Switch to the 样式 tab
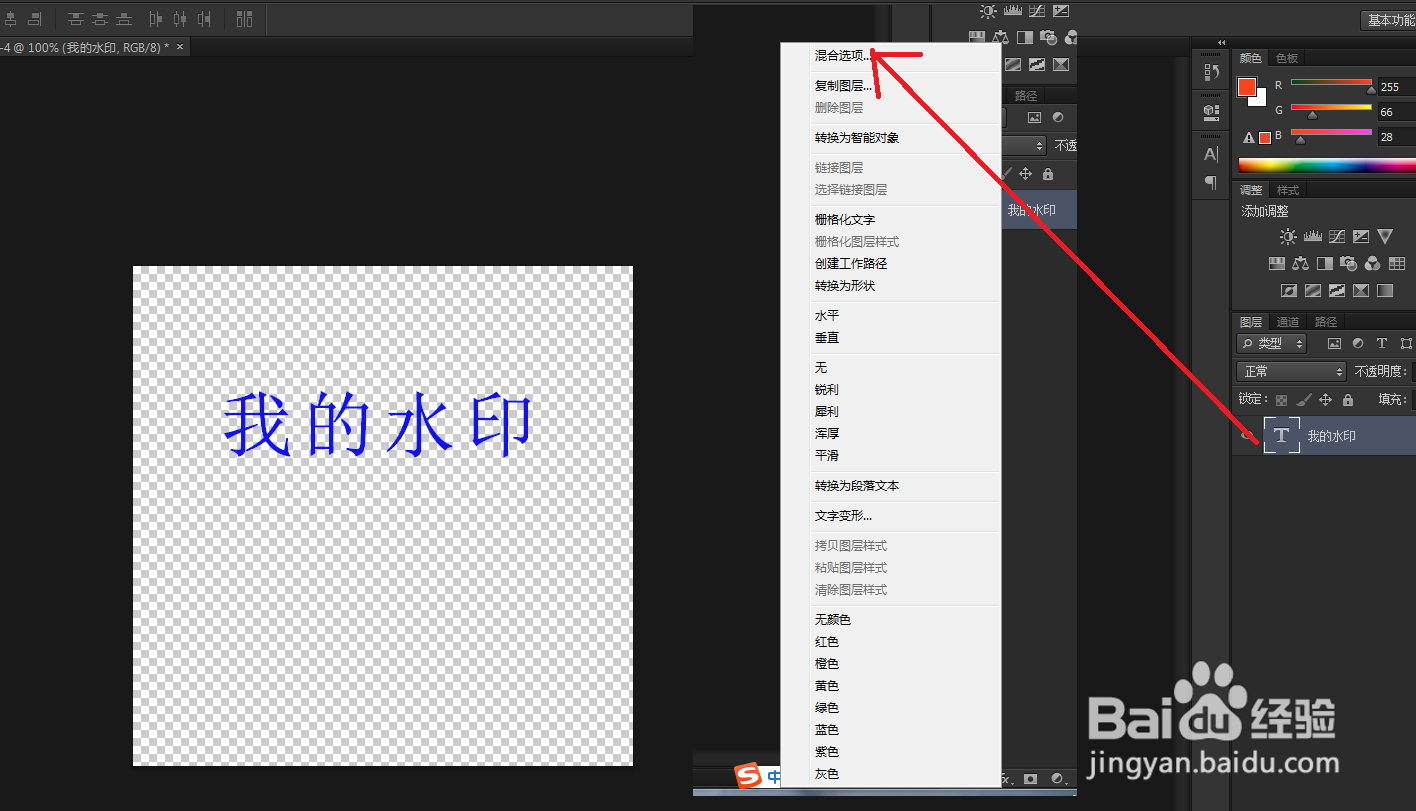1416x811 pixels. point(1288,190)
